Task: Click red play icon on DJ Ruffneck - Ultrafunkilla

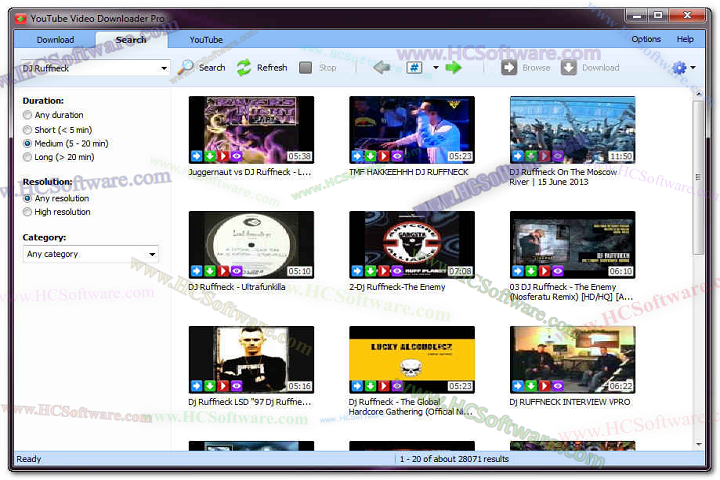Action: pyautogui.click(x=223, y=271)
